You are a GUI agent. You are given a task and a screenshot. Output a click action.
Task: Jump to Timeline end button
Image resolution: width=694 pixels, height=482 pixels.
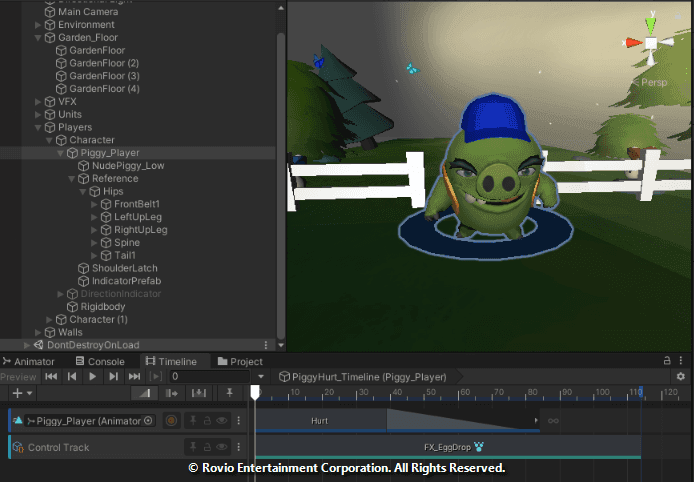(134, 377)
